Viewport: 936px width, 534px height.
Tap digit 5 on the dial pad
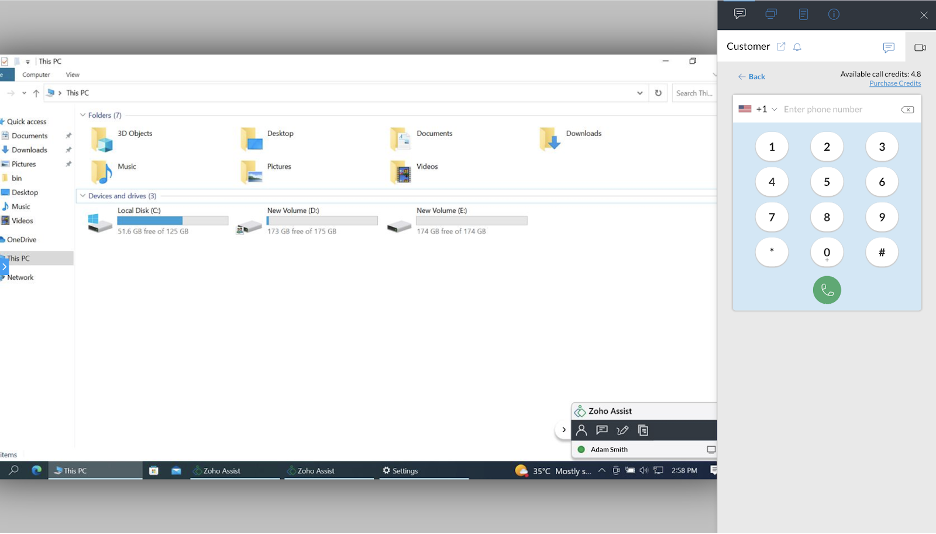[x=827, y=182]
